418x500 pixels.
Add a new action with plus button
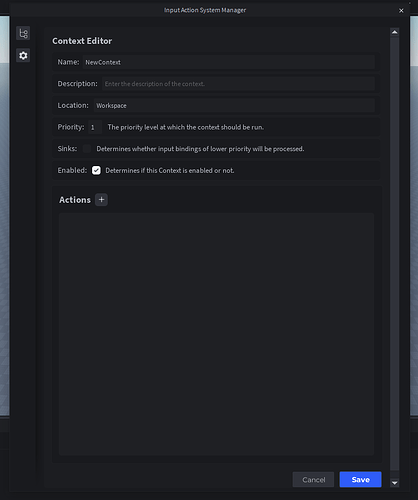101,200
